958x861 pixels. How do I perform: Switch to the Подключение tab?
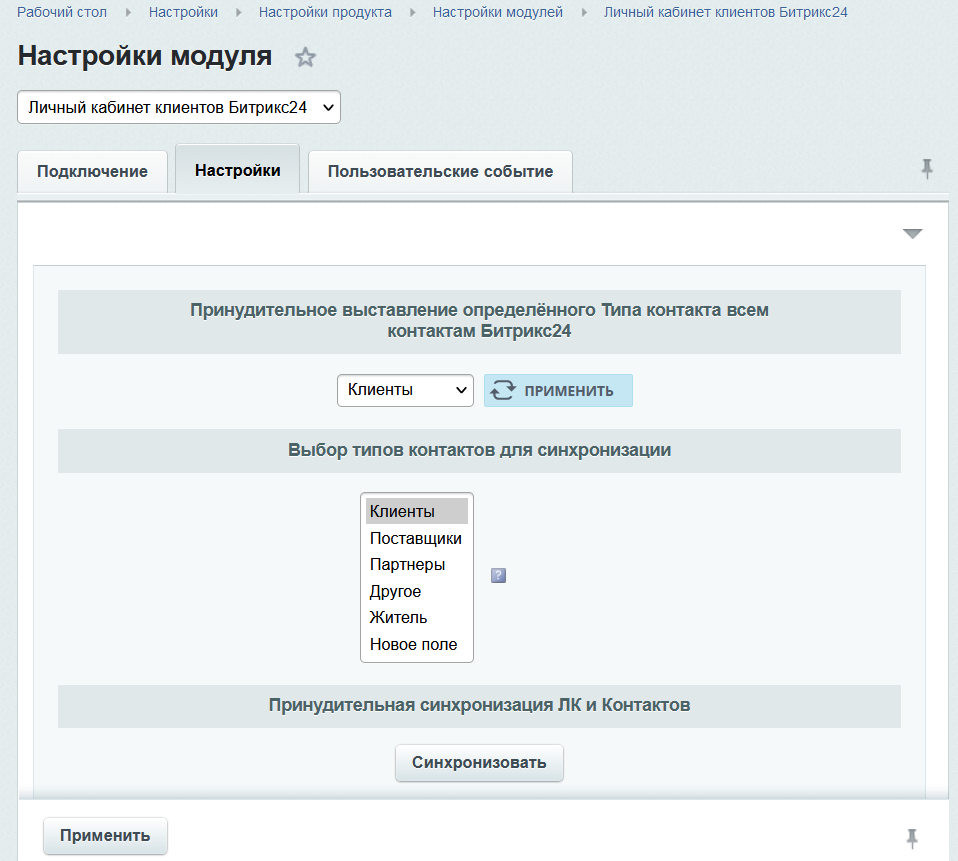(92, 171)
